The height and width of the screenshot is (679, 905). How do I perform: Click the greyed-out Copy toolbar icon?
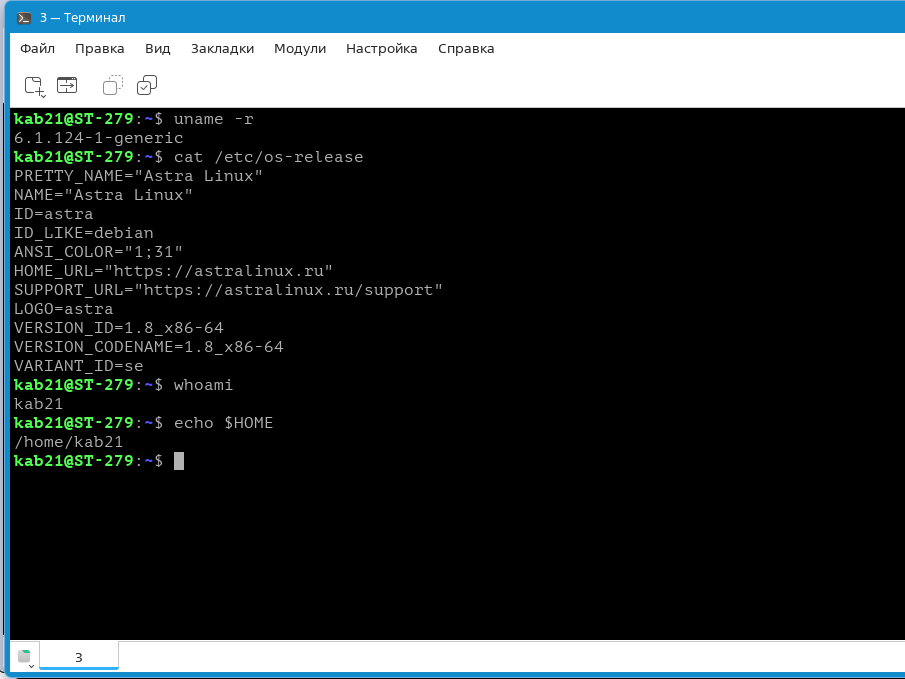113,85
